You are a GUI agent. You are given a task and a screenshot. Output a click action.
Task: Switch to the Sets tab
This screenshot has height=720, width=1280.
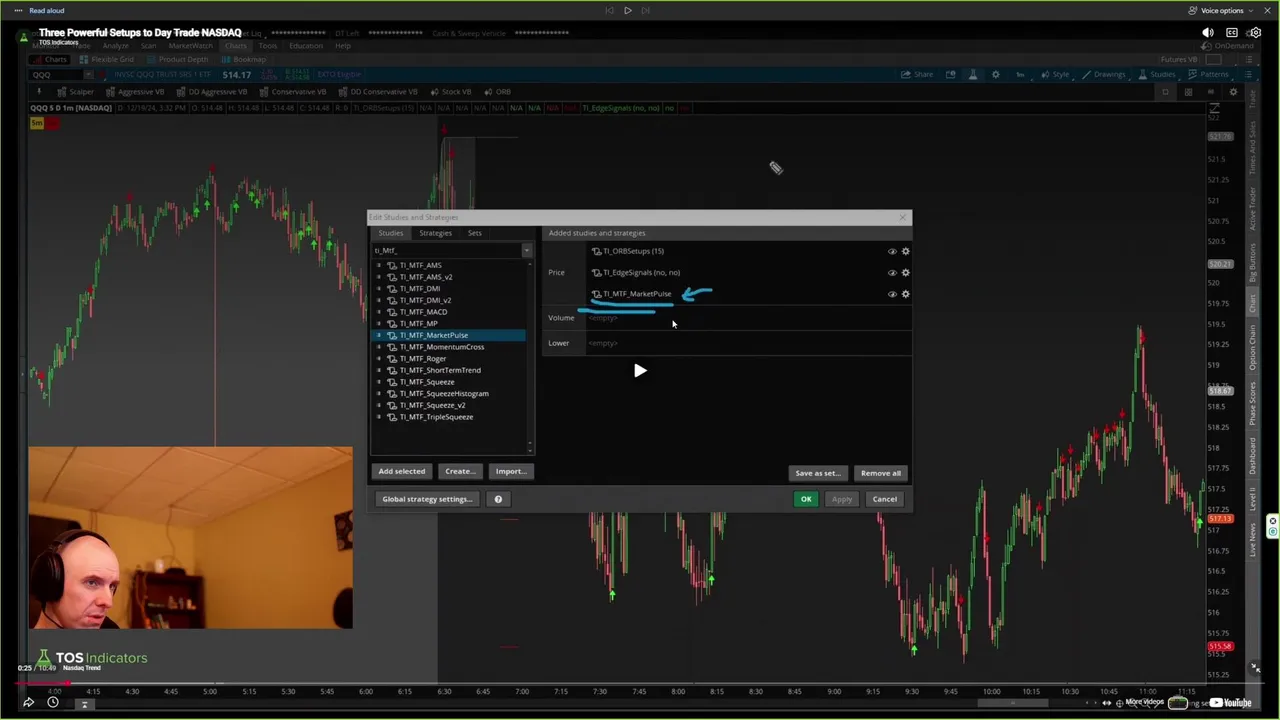(x=475, y=233)
